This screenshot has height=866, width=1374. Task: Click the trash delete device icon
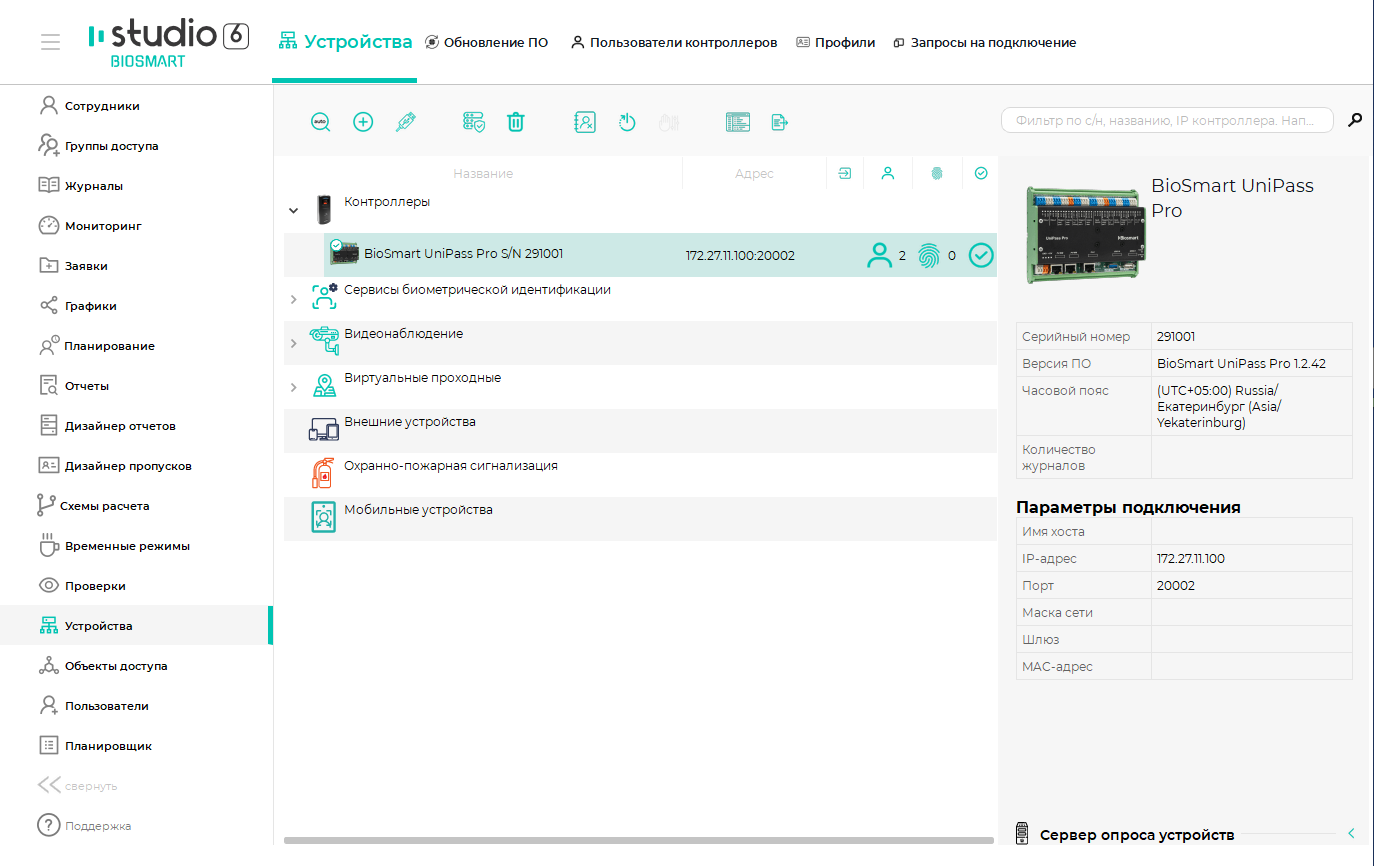click(x=516, y=122)
